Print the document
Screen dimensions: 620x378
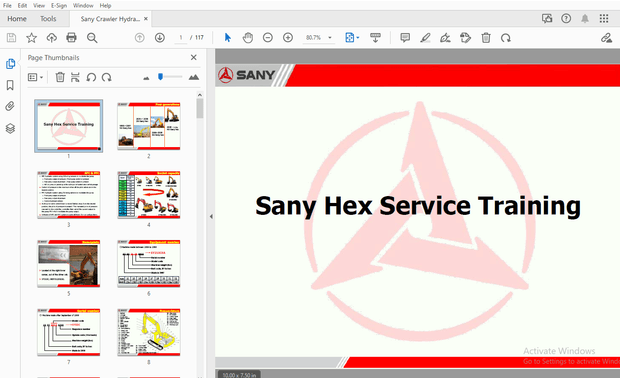tap(72, 38)
